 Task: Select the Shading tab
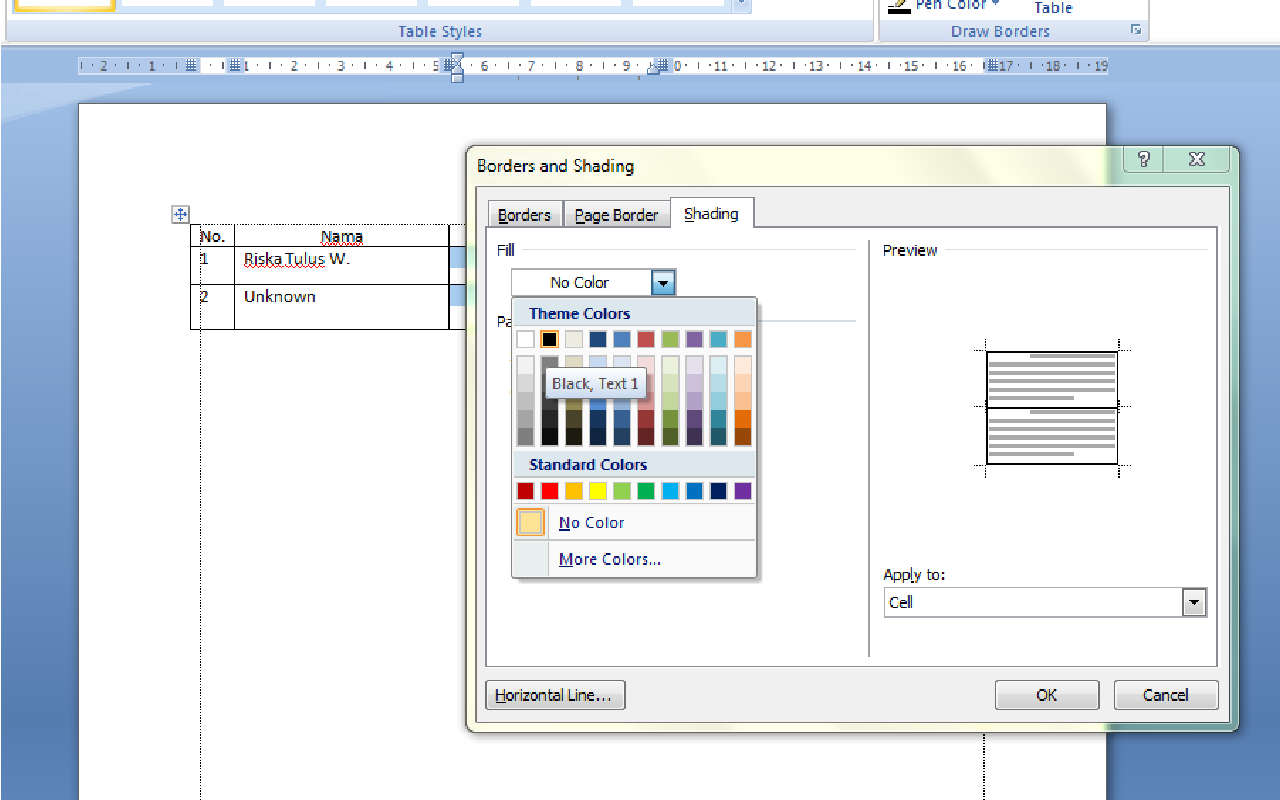(712, 214)
